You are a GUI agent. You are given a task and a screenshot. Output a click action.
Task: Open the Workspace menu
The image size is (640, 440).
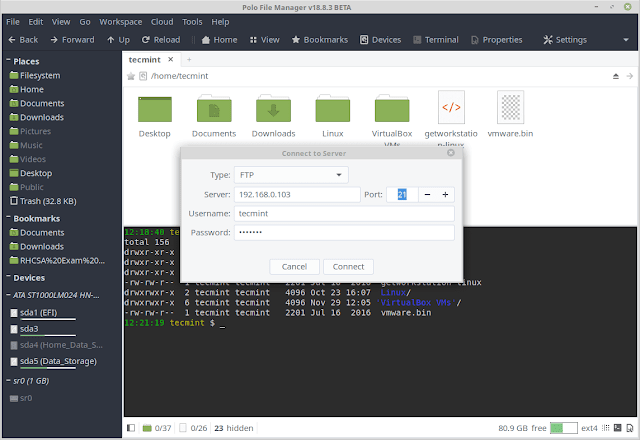tap(121, 22)
